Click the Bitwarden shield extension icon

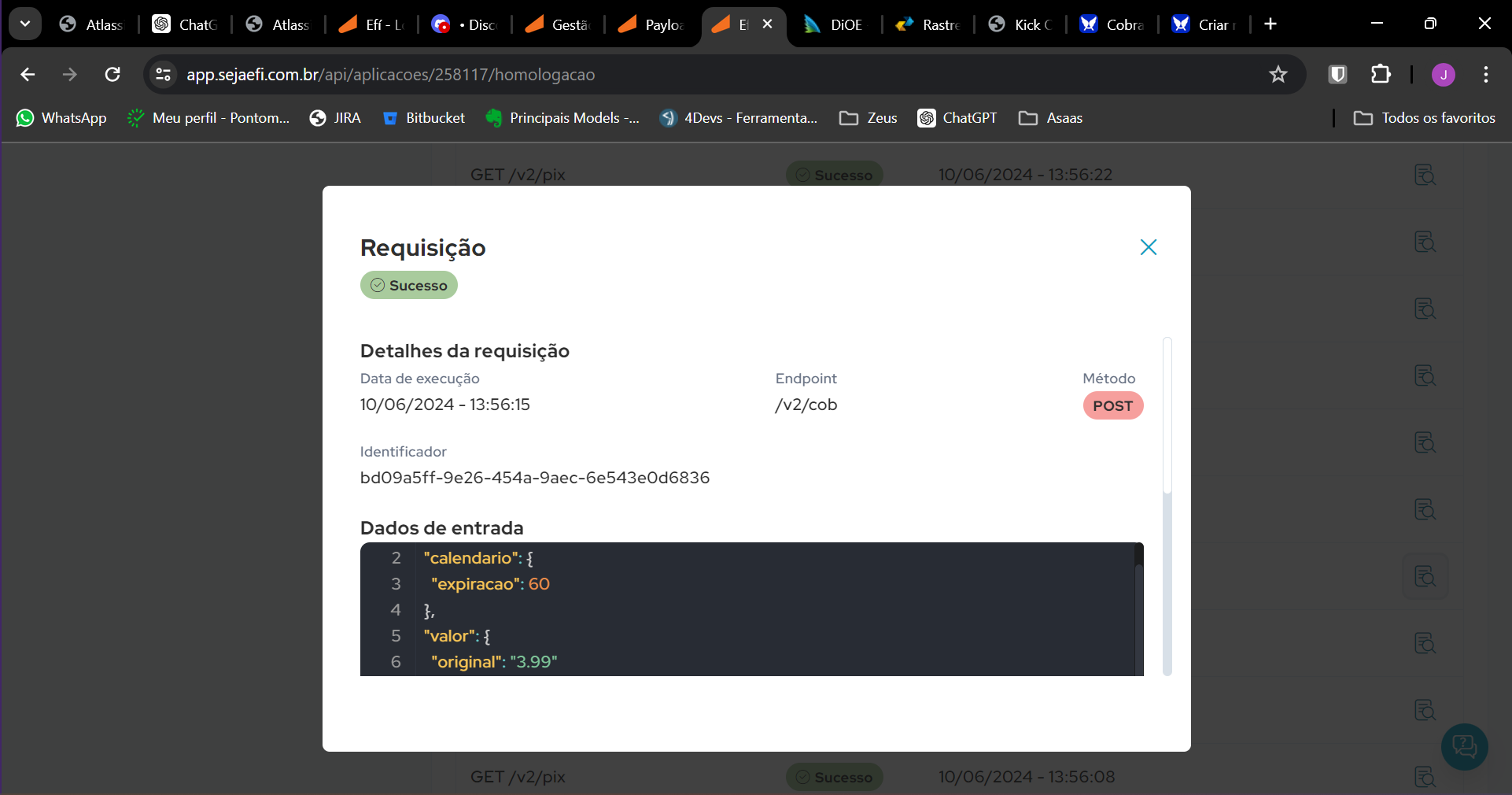pos(1337,75)
